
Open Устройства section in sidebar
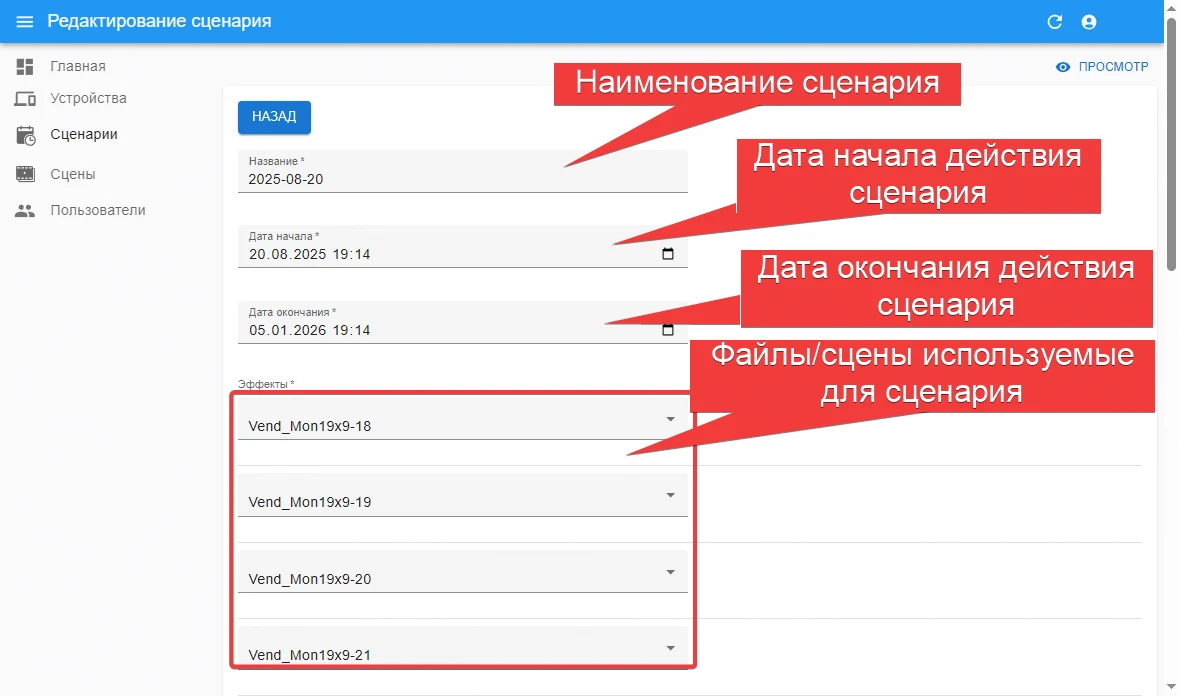[88, 99]
